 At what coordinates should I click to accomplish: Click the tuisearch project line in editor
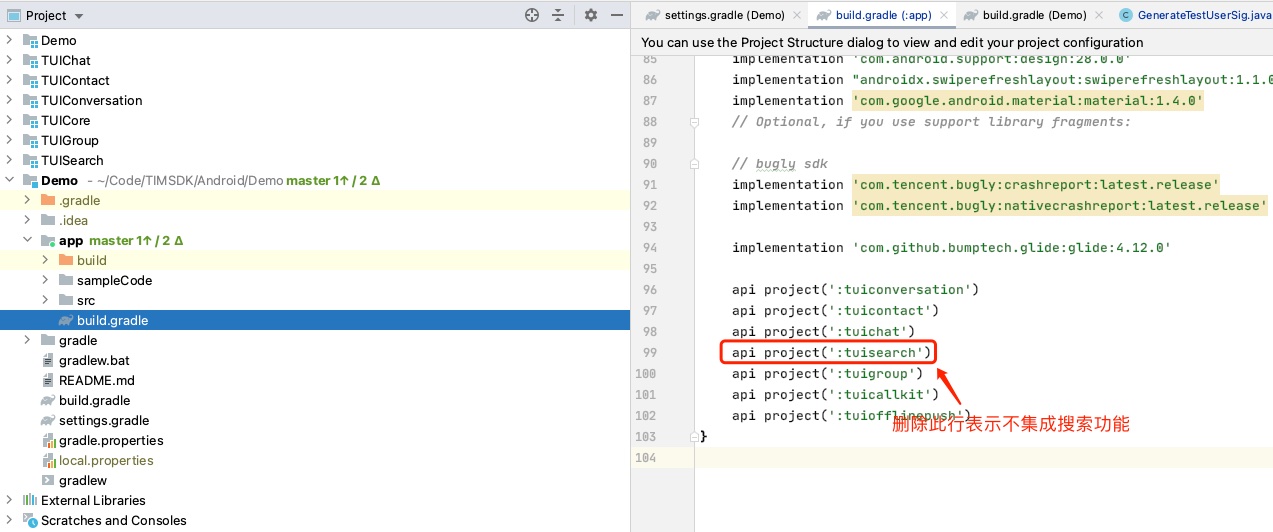[830, 352]
